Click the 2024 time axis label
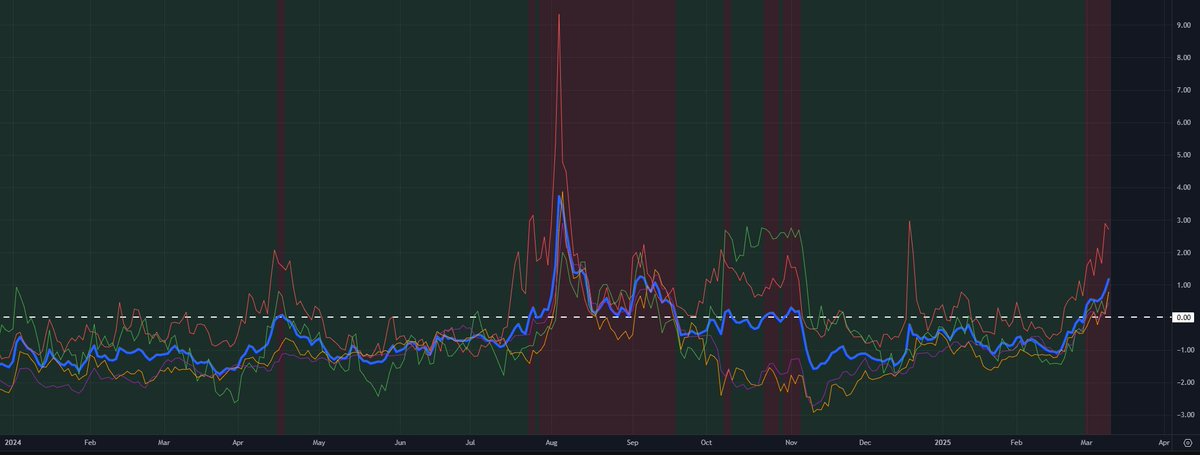 pos(13,441)
